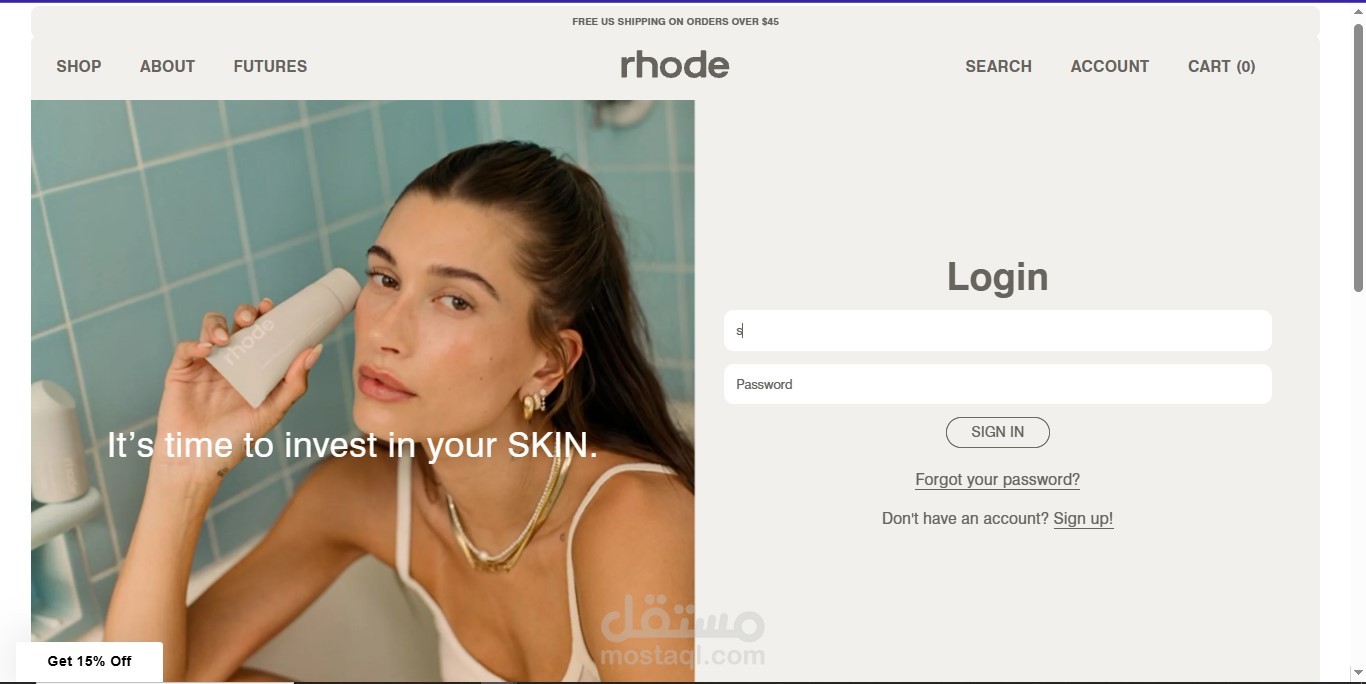Image resolution: width=1366 pixels, height=684 pixels.
Task: Click the "invest in your SKIN" headline
Action: tap(352, 445)
